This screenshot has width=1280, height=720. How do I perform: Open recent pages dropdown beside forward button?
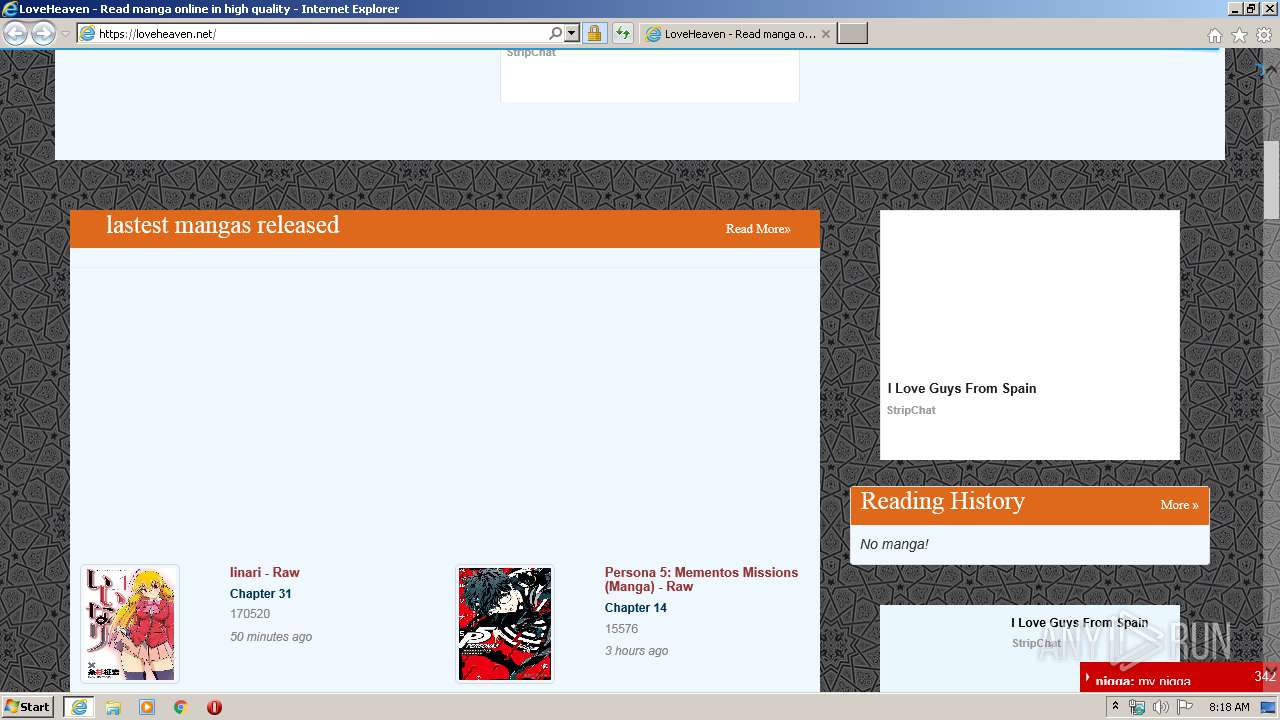tap(65, 34)
